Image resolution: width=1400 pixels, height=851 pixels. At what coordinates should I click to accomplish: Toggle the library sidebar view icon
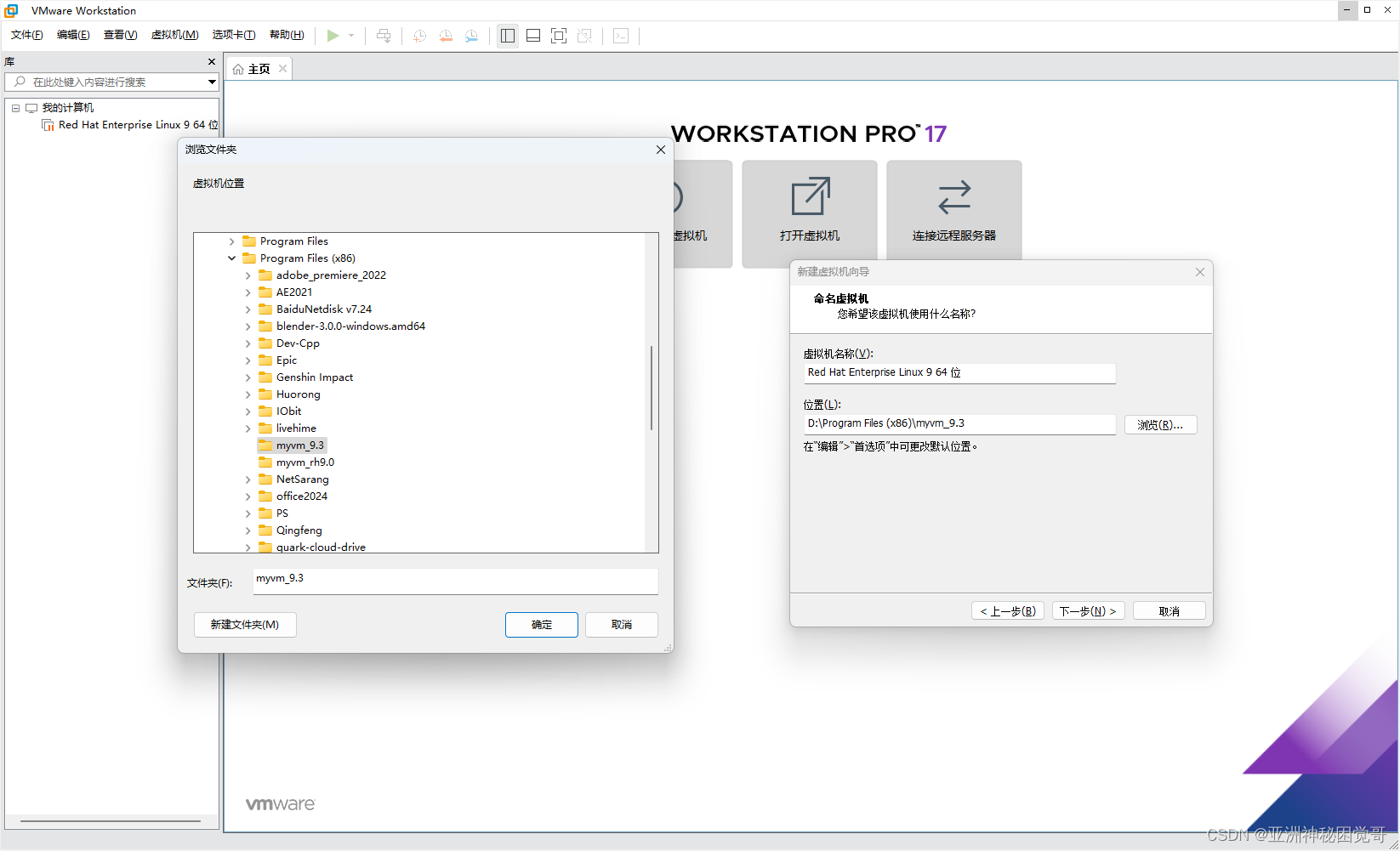coord(508,36)
